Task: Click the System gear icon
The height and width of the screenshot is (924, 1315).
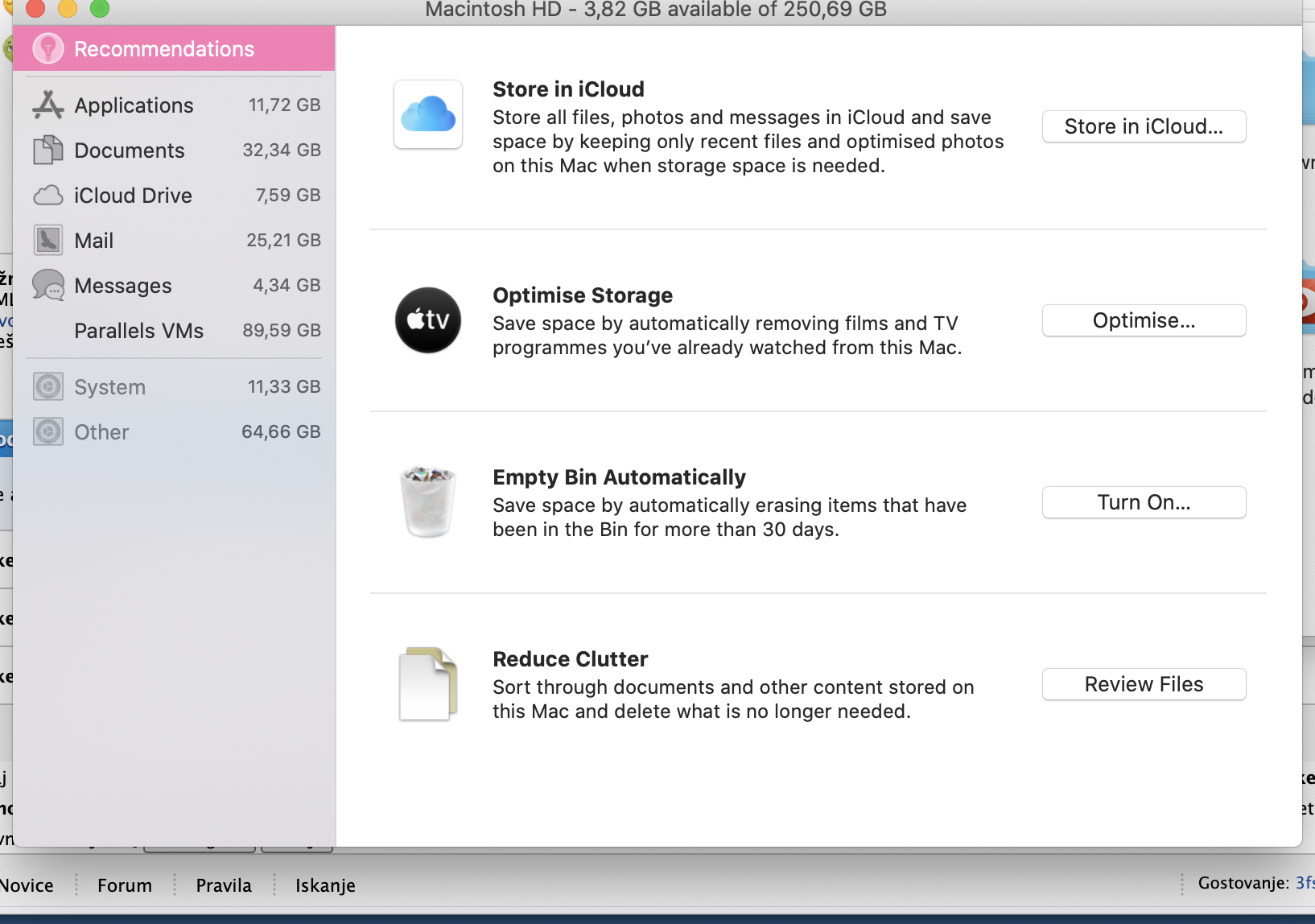Action: [x=48, y=387]
